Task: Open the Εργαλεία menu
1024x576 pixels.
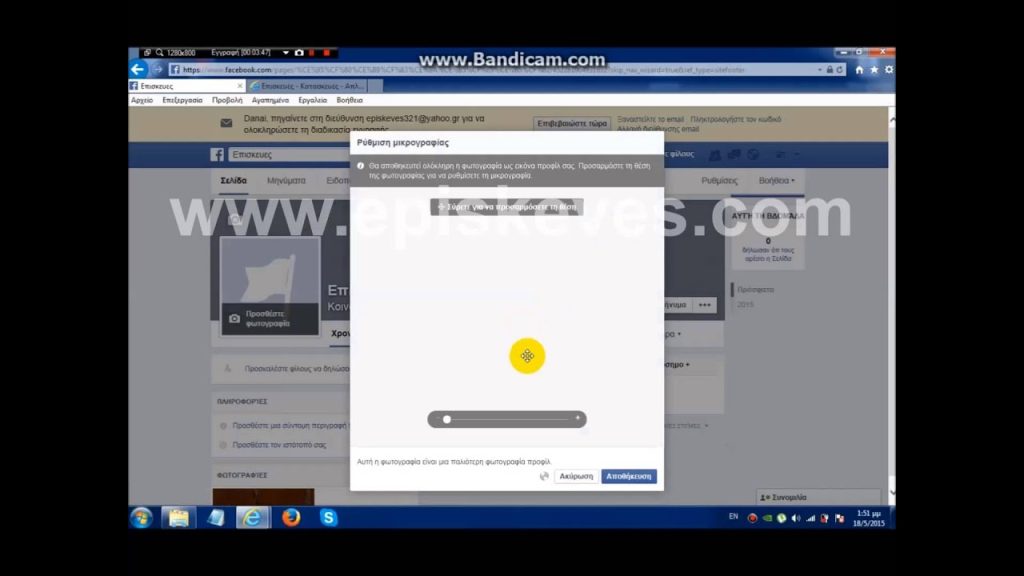Action: (313, 101)
